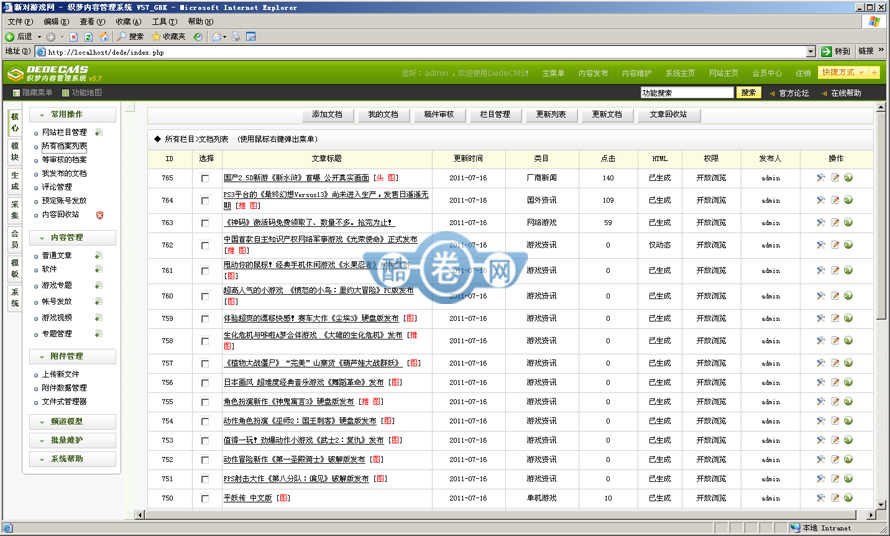Switch to the 采集 vertical sidebar tab
Viewport: 890px width, 536px height.
pyautogui.click(x=15, y=210)
